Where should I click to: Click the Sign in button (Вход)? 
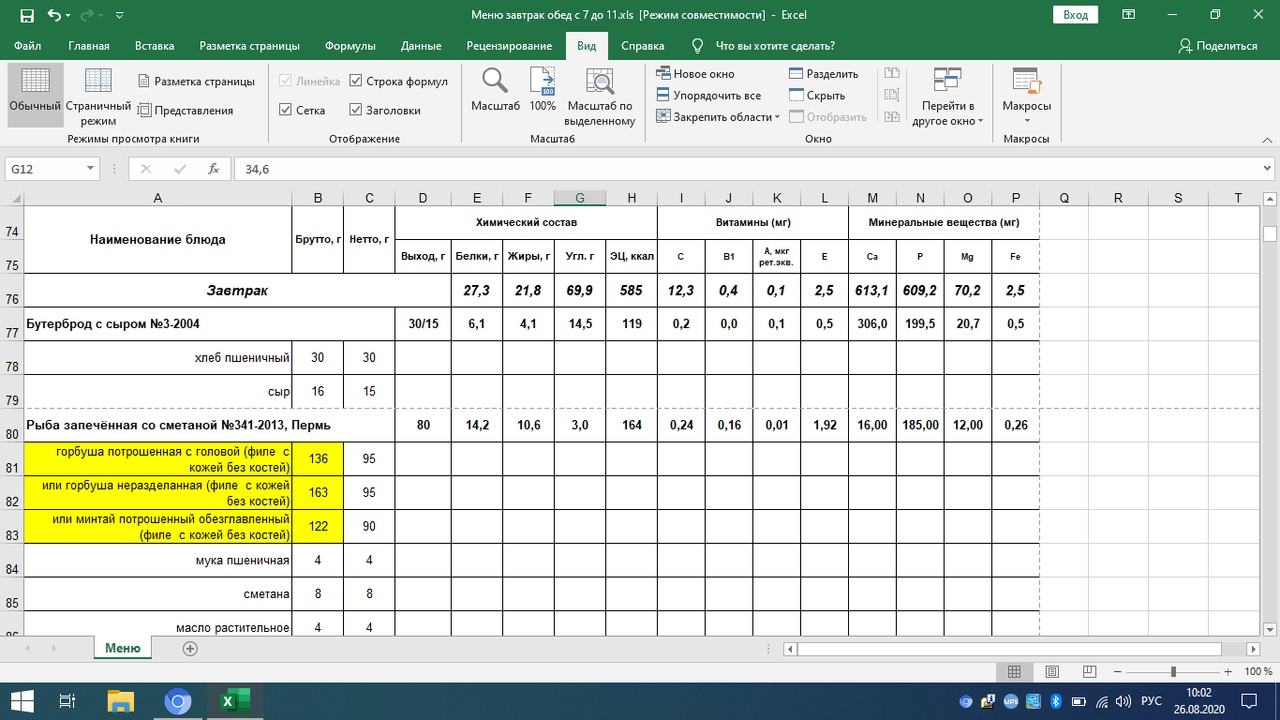pyautogui.click(x=1075, y=15)
